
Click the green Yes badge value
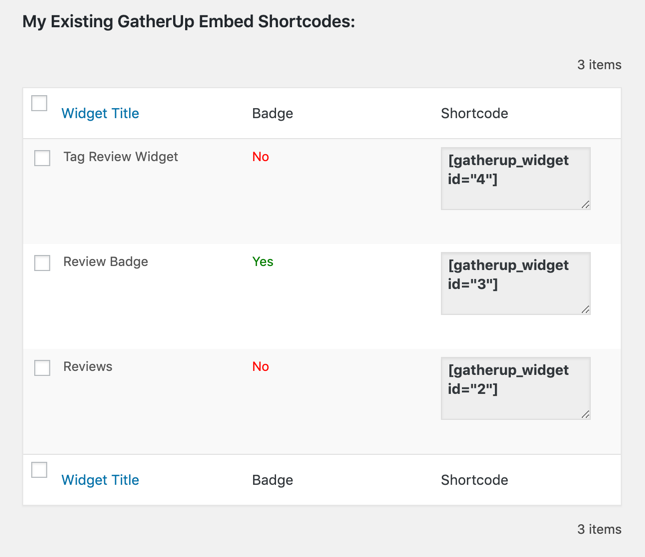click(x=262, y=262)
